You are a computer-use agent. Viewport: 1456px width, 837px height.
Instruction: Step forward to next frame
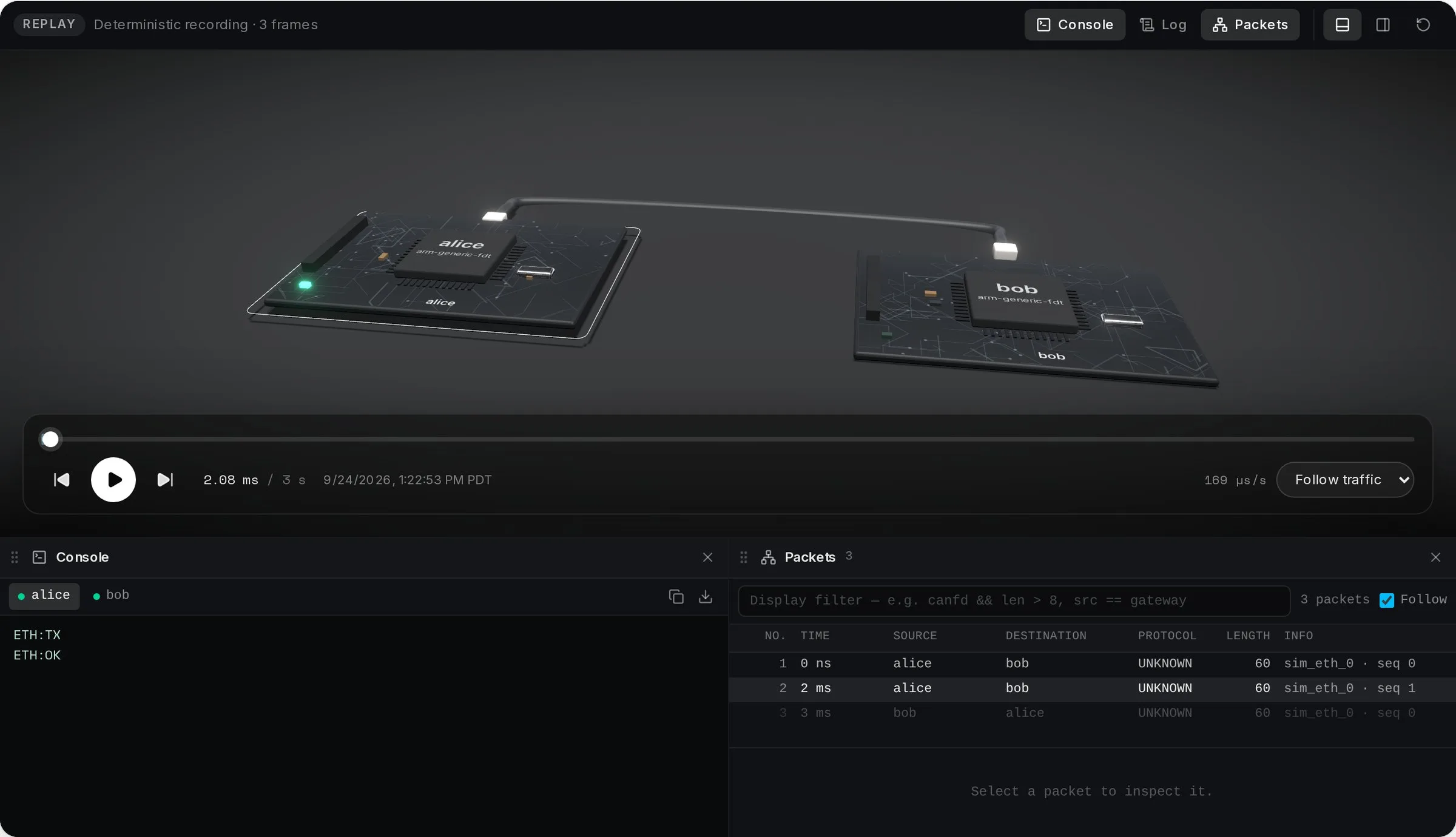(x=165, y=480)
